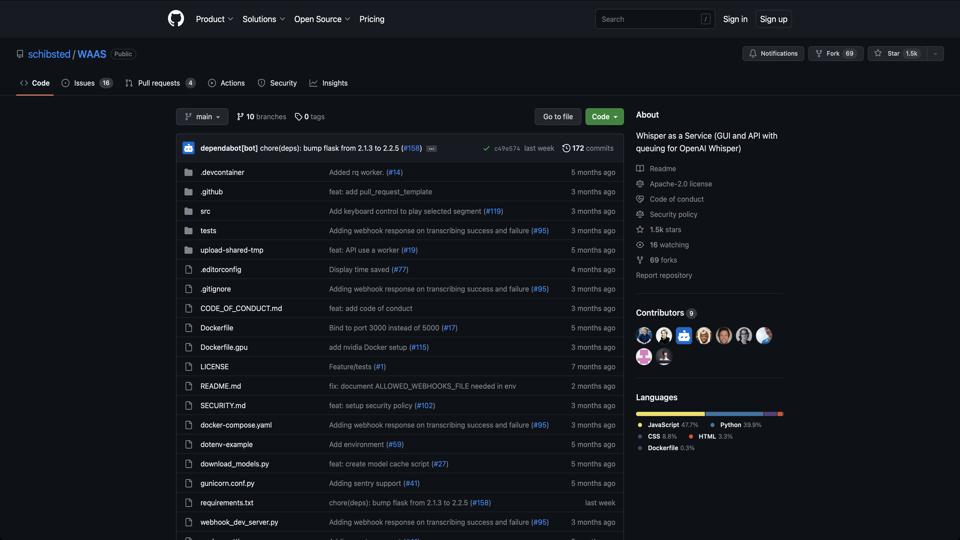Star the WAAS repository
The width and height of the screenshot is (960, 540).
895,53
